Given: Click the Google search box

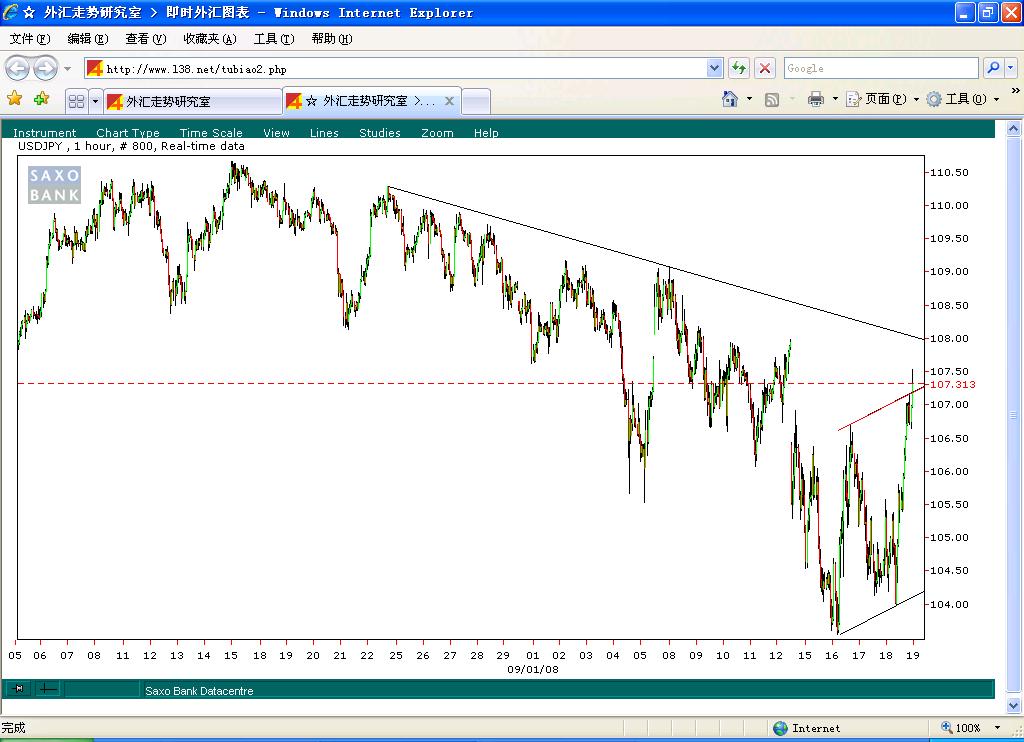Looking at the screenshot, I should point(880,68).
